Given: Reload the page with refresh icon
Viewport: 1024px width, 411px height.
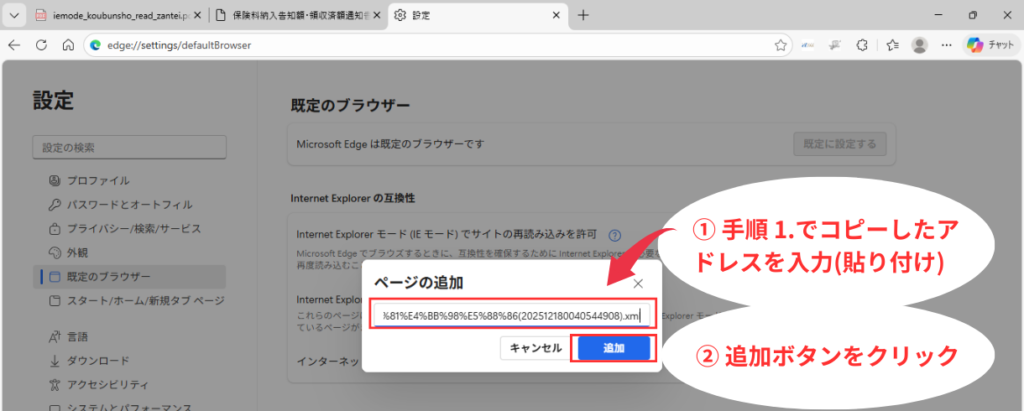Looking at the screenshot, I should [41, 45].
